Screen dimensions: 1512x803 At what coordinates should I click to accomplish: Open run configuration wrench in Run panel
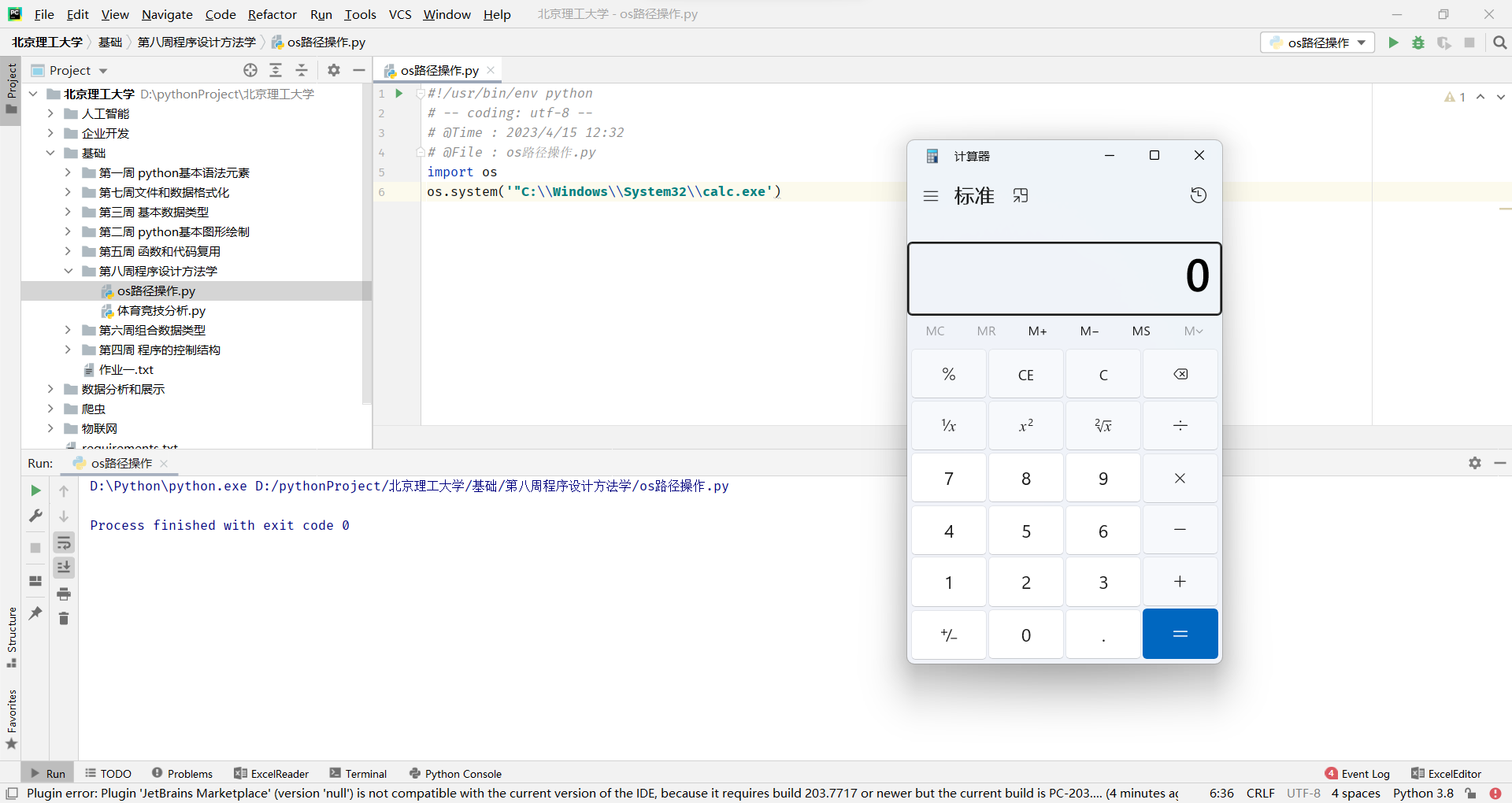[35, 516]
